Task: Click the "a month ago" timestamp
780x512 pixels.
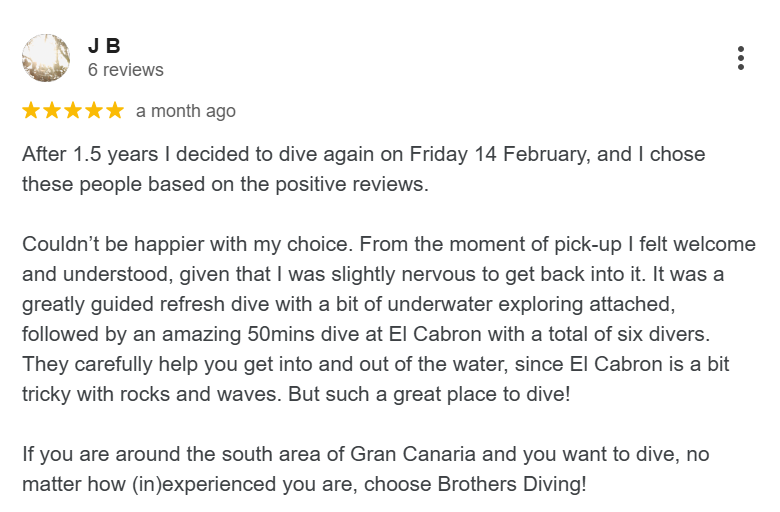Action: point(186,111)
